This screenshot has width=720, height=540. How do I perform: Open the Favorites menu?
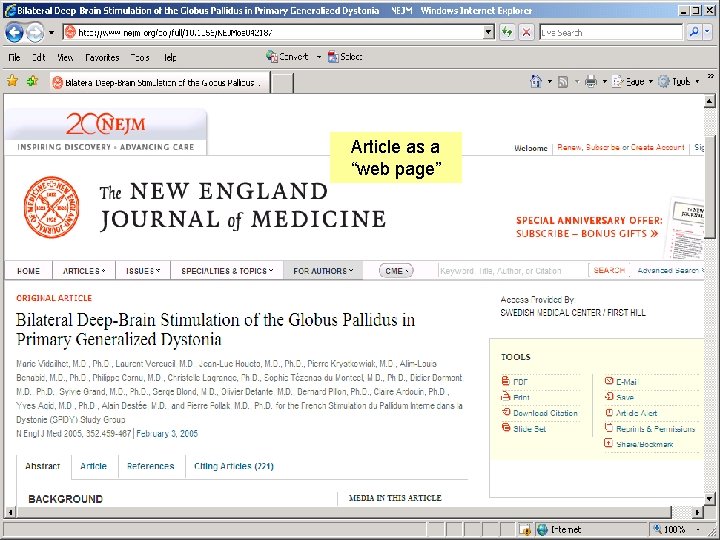point(102,57)
